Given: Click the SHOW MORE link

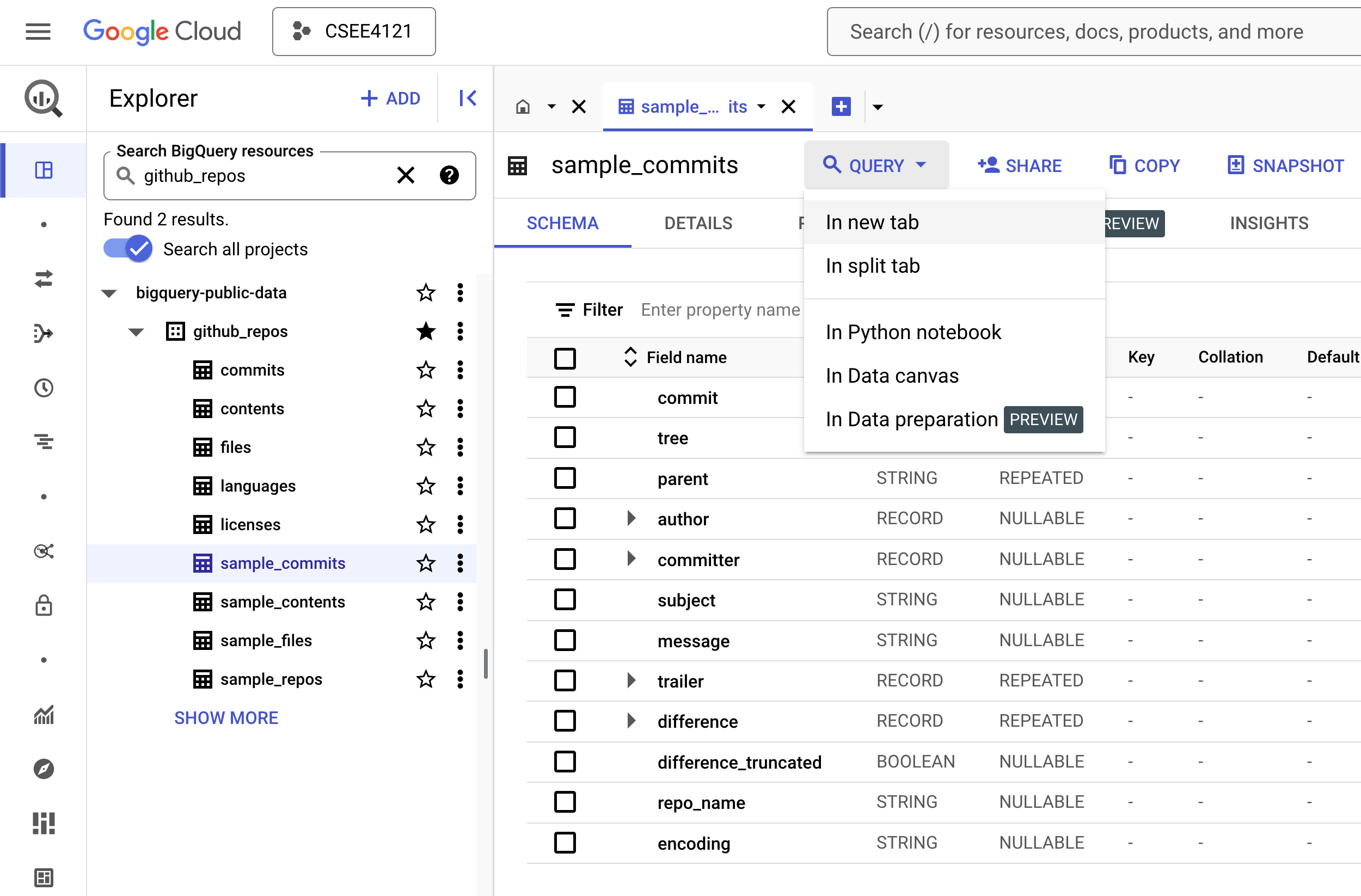Looking at the screenshot, I should (x=226, y=717).
